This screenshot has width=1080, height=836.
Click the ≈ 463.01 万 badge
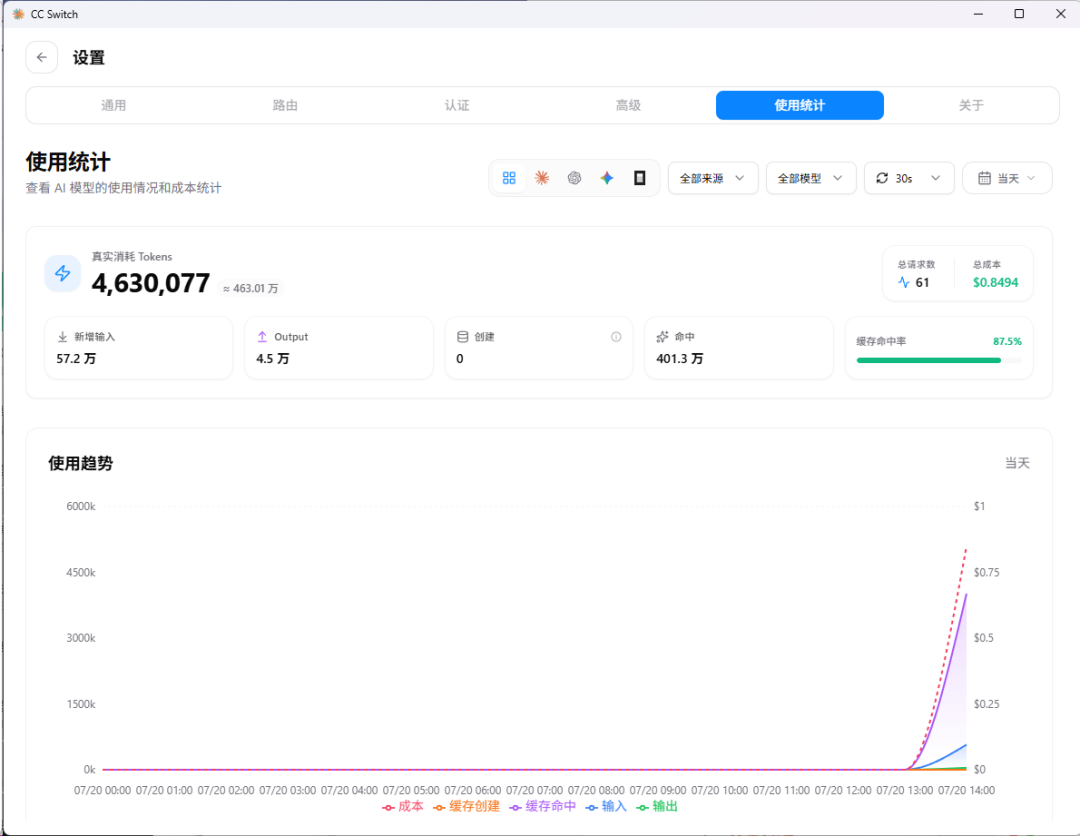(251, 289)
